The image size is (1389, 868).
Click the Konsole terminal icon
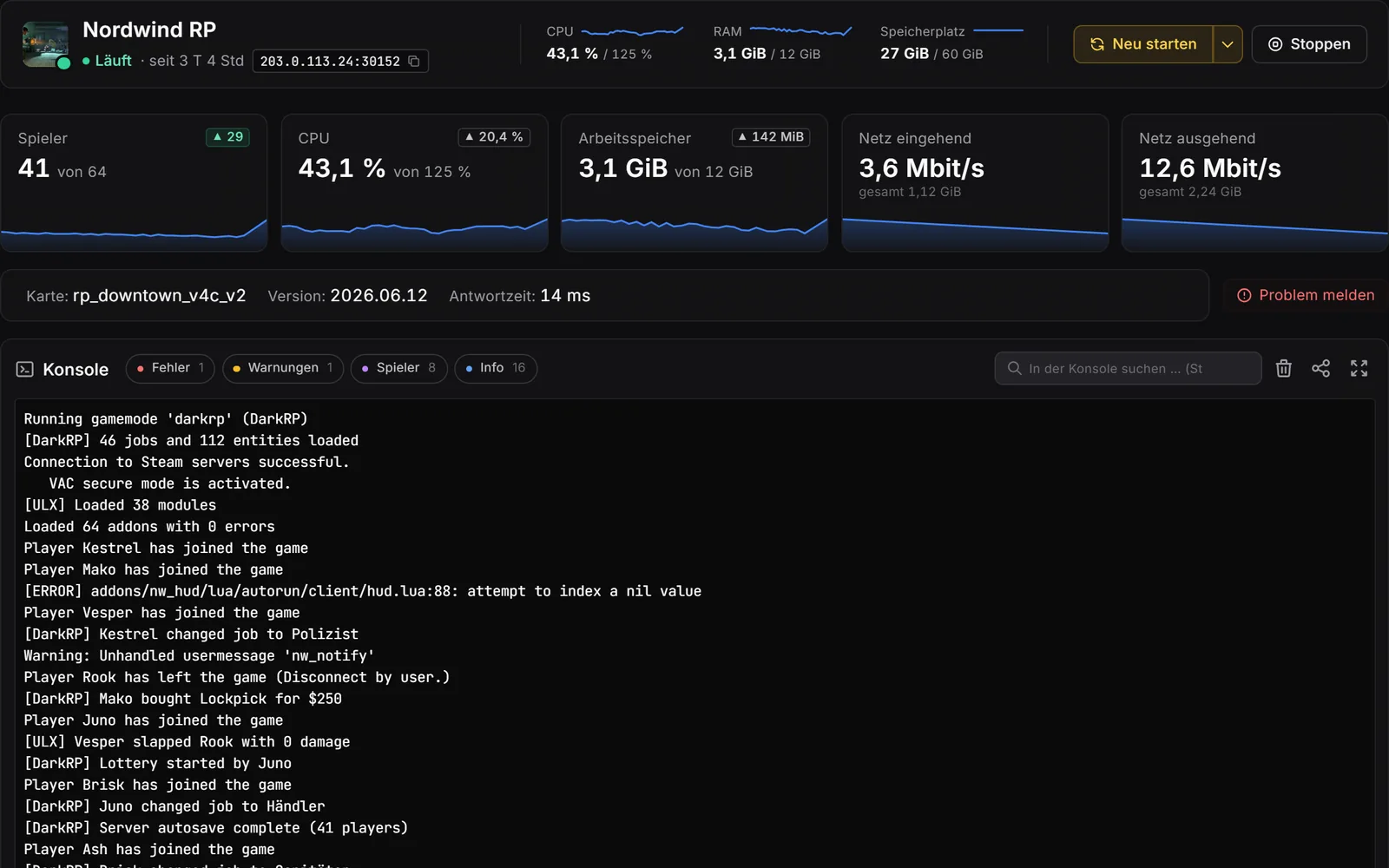point(25,369)
